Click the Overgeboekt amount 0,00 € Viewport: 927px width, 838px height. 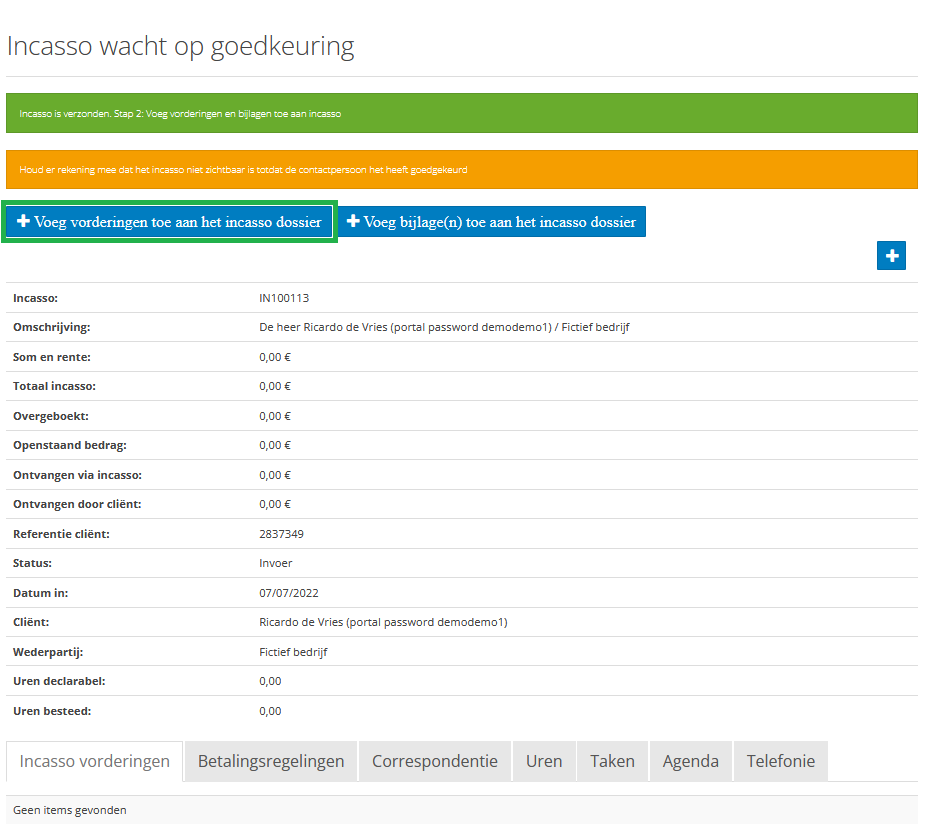[x=275, y=416]
